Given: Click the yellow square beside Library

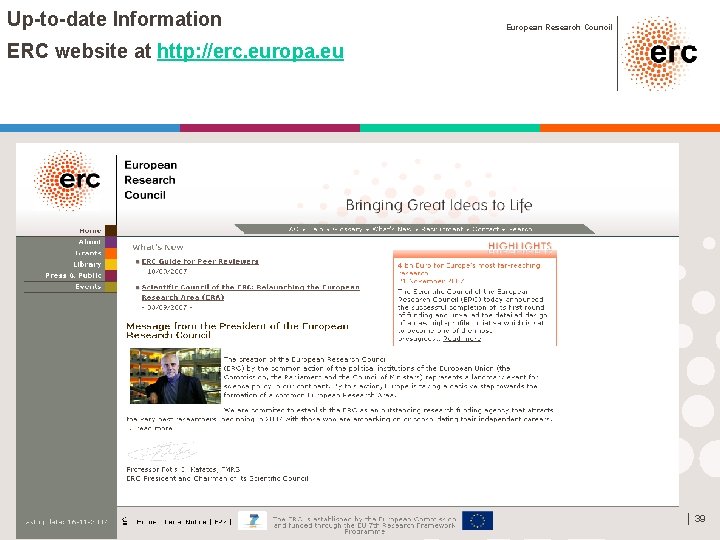Looking at the screenshot, I should click(x=111, y=264).
